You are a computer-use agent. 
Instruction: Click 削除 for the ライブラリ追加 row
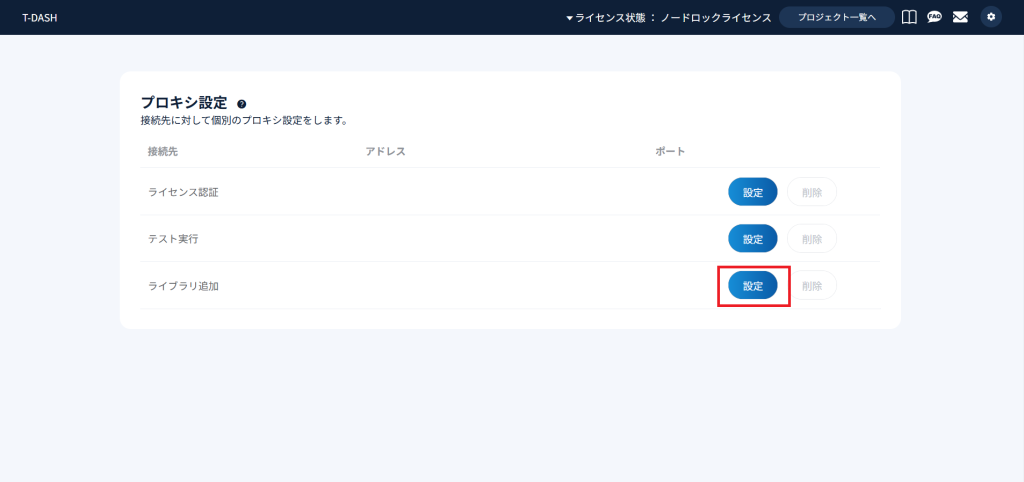pyautogui.click(x=811, y=286)
